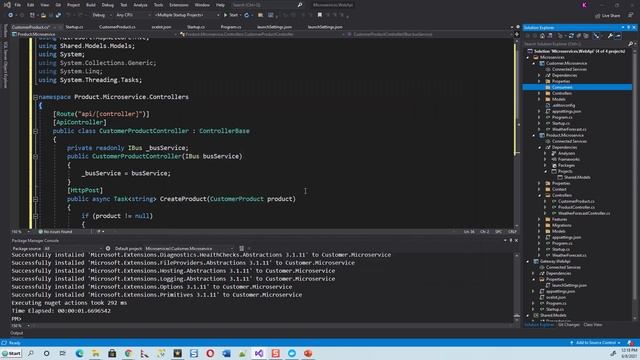Click the user account avatar icon
Viewport: 640px width, 360px height.
pyautogui.click(x=584, y=5)
